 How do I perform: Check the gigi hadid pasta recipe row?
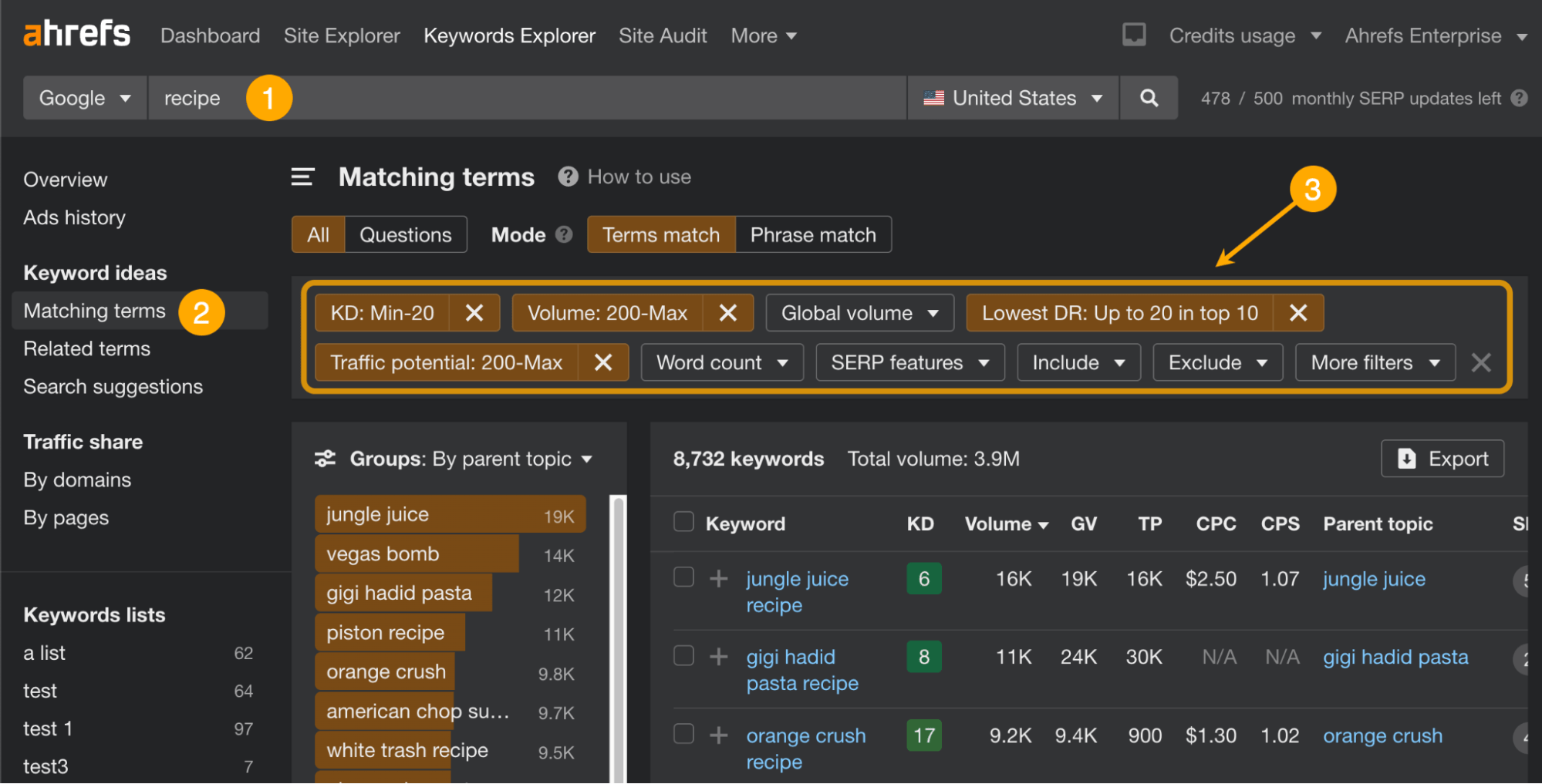tap(683, 656)
